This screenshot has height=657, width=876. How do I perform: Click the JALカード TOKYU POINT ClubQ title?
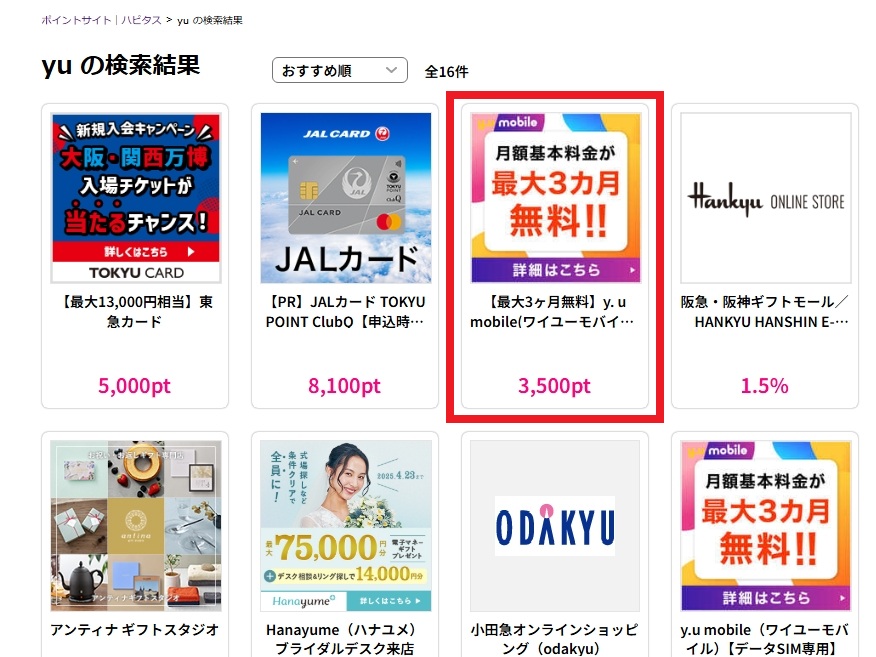345,312
